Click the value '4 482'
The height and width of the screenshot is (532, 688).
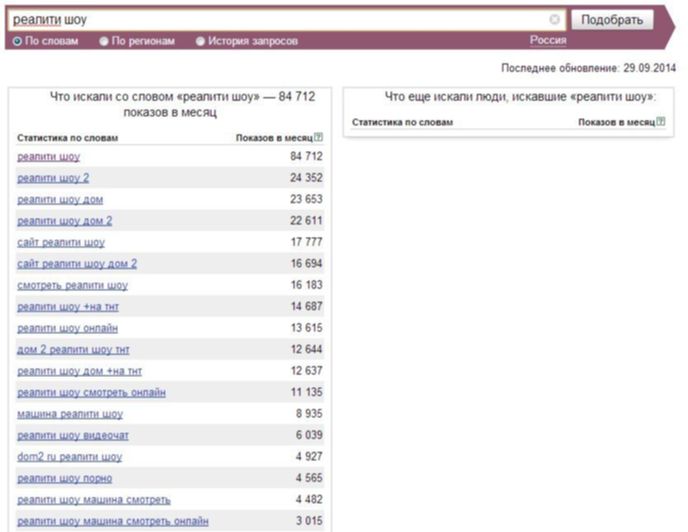[309, 500]
